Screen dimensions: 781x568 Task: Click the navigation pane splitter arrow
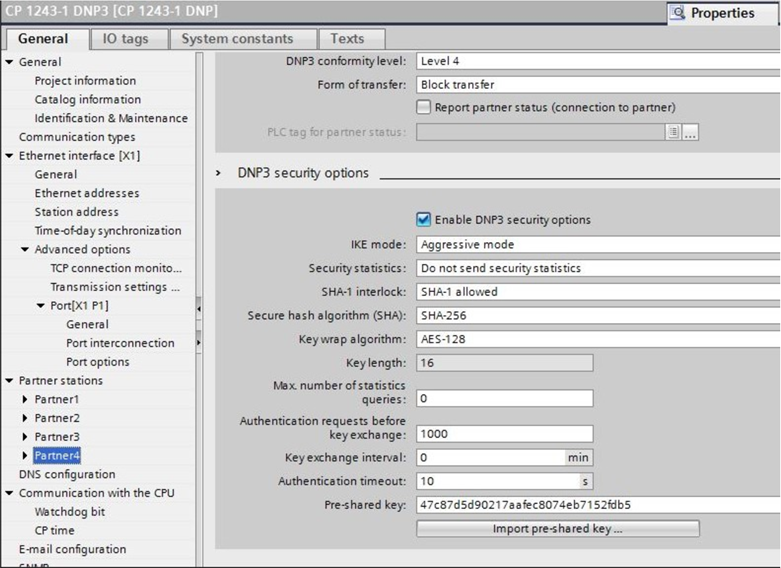pyautogui.click(x=198, y=309)
